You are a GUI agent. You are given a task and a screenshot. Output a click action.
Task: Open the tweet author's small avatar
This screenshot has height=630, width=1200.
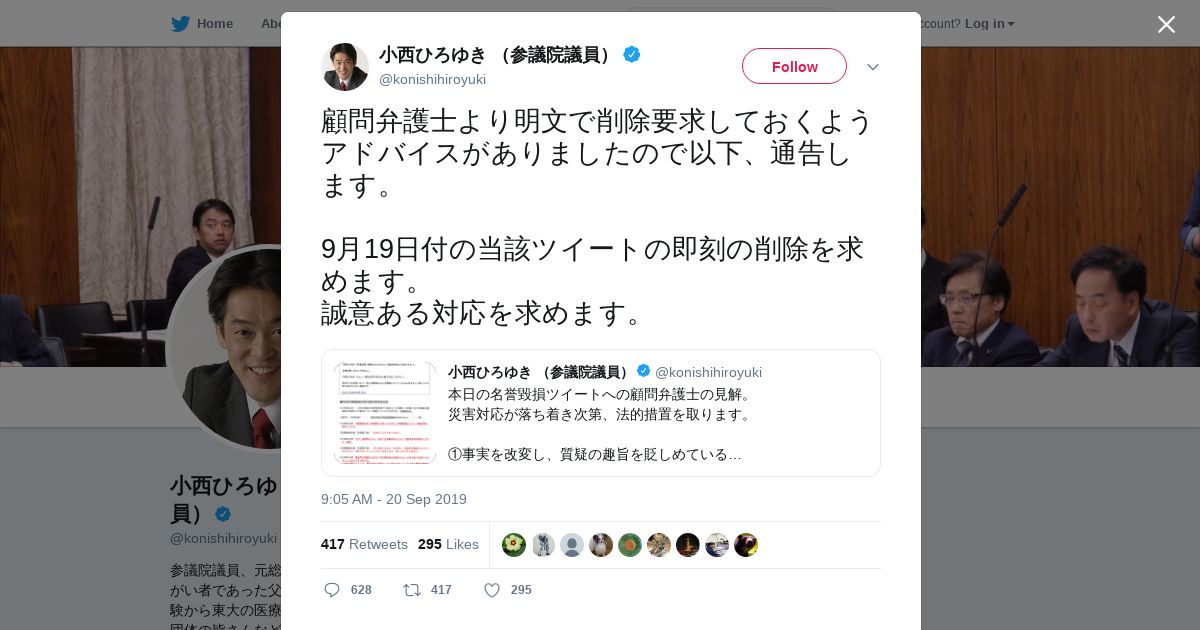[345, 67]
